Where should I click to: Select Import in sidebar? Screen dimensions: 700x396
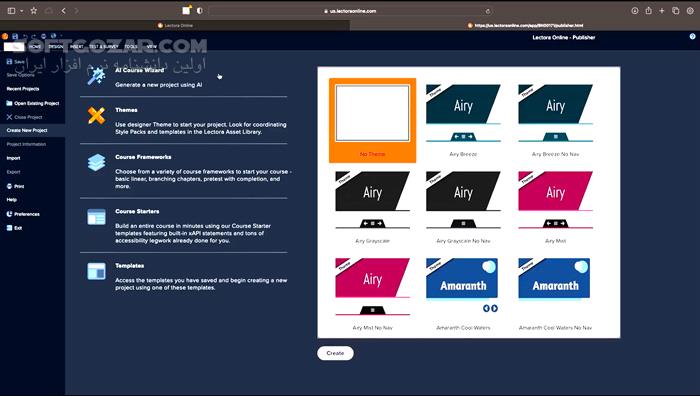[x=13, y=158]
